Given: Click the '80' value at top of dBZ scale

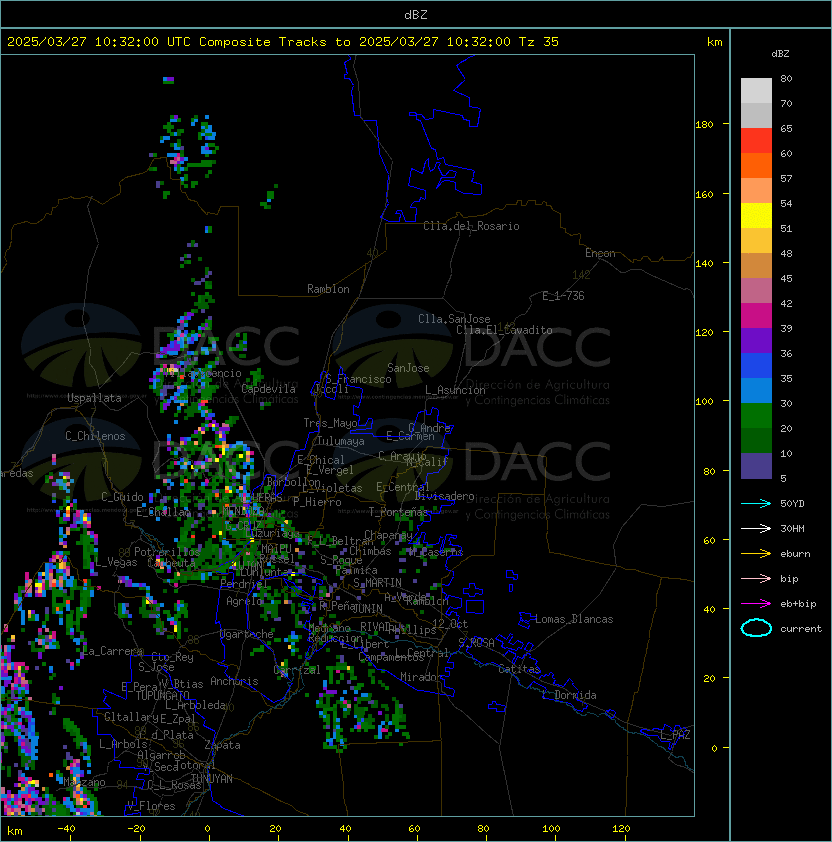Looking at the screenshot, I should tap(786, 78).
